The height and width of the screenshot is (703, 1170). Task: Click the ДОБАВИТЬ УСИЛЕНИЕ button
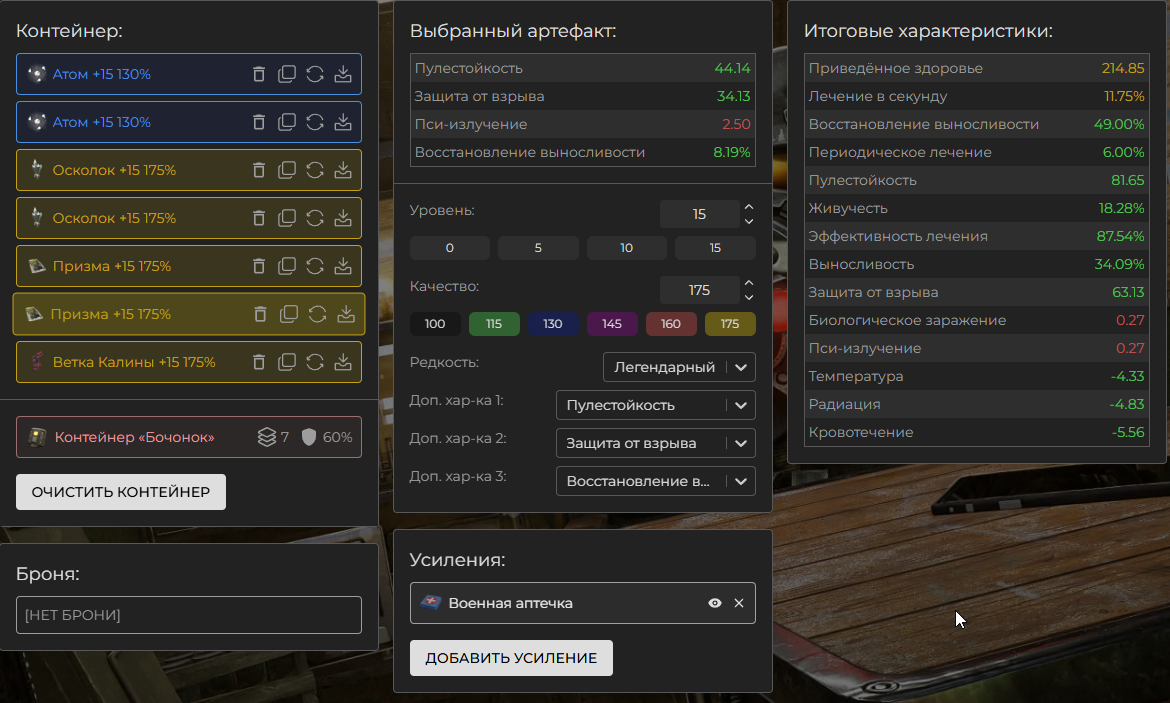511,658
